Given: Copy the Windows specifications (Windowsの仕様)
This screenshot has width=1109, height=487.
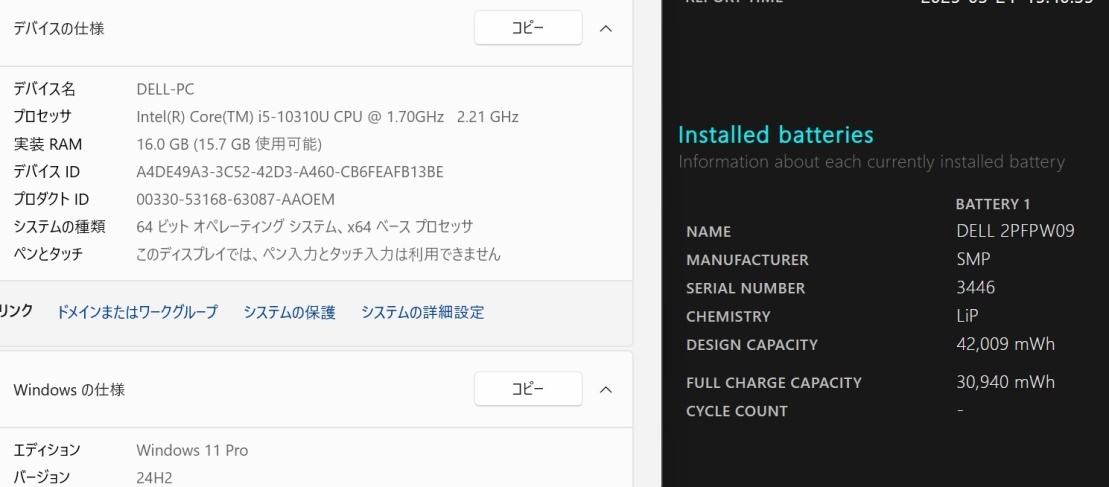Looking at the screenshot, I should coord(528,389).
